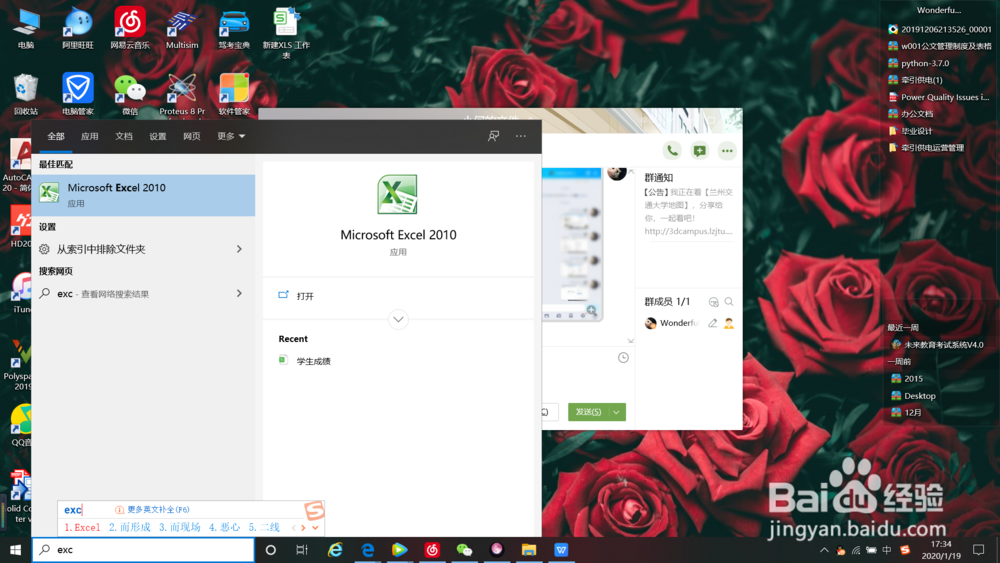Screen dimensions: 1000x563
Task: Open Multisim desktop shortcut
Action: coord(182,28)
